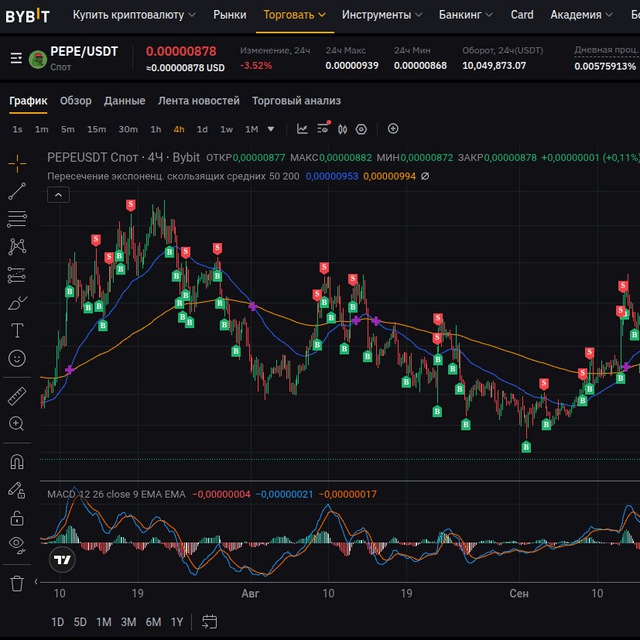Viewport: 640px width, 640px height.
Task: Open the left hamburger pair list
Action: tap(16, 58)
